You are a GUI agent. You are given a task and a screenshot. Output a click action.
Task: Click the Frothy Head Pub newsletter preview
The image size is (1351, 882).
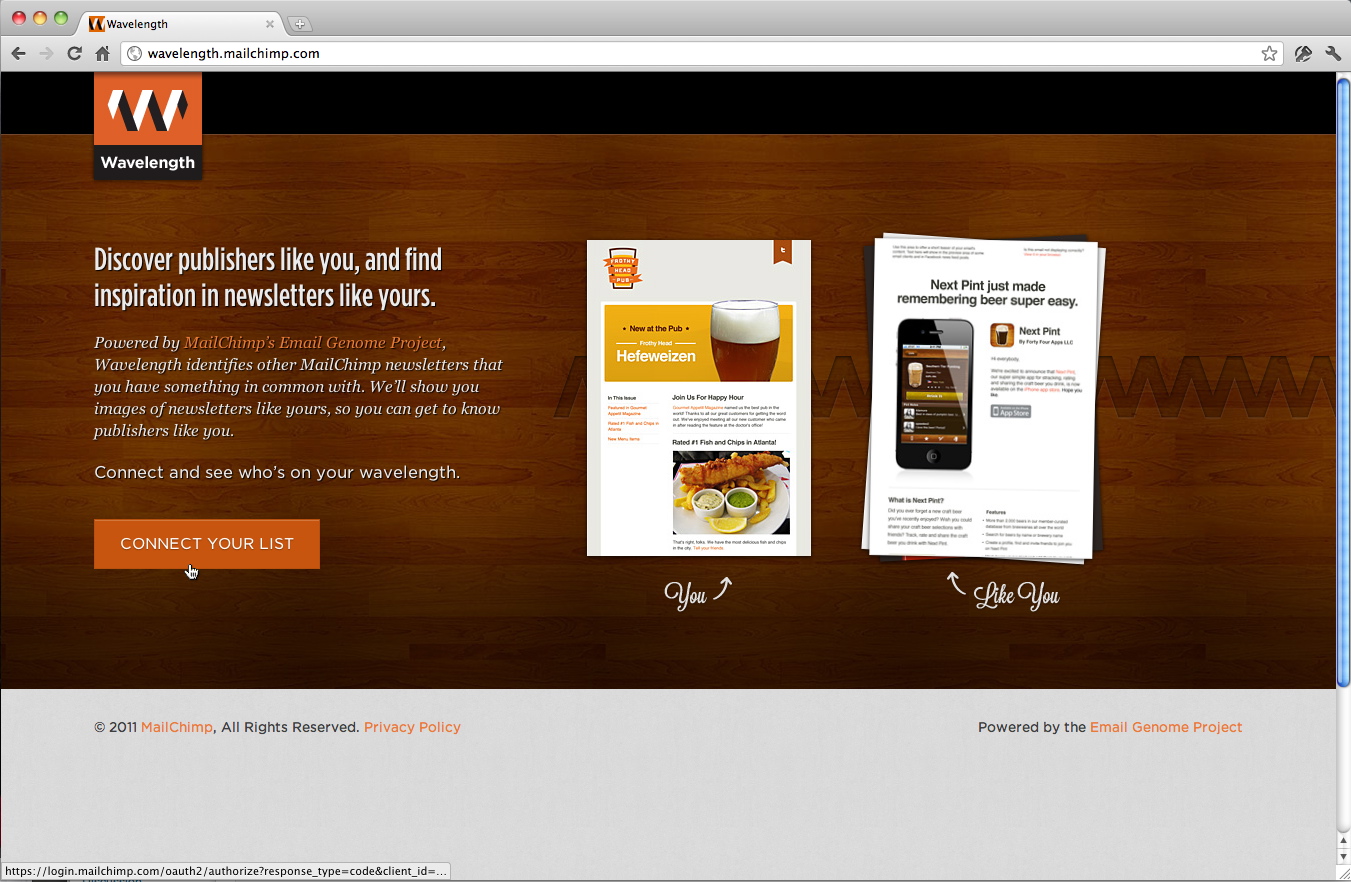pos(699,398)
